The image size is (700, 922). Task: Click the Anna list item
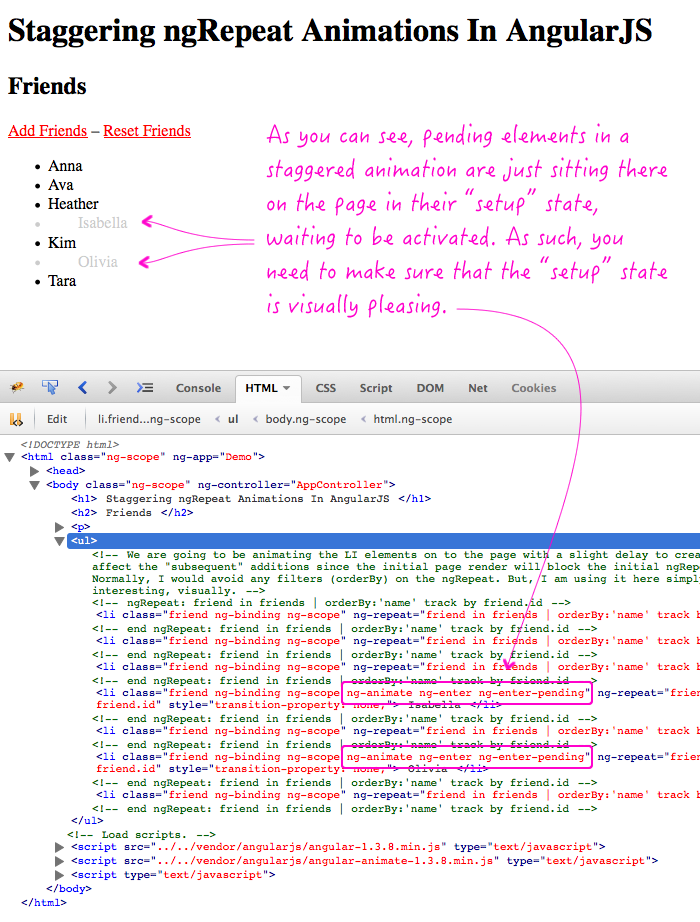[x=65, y=166]
